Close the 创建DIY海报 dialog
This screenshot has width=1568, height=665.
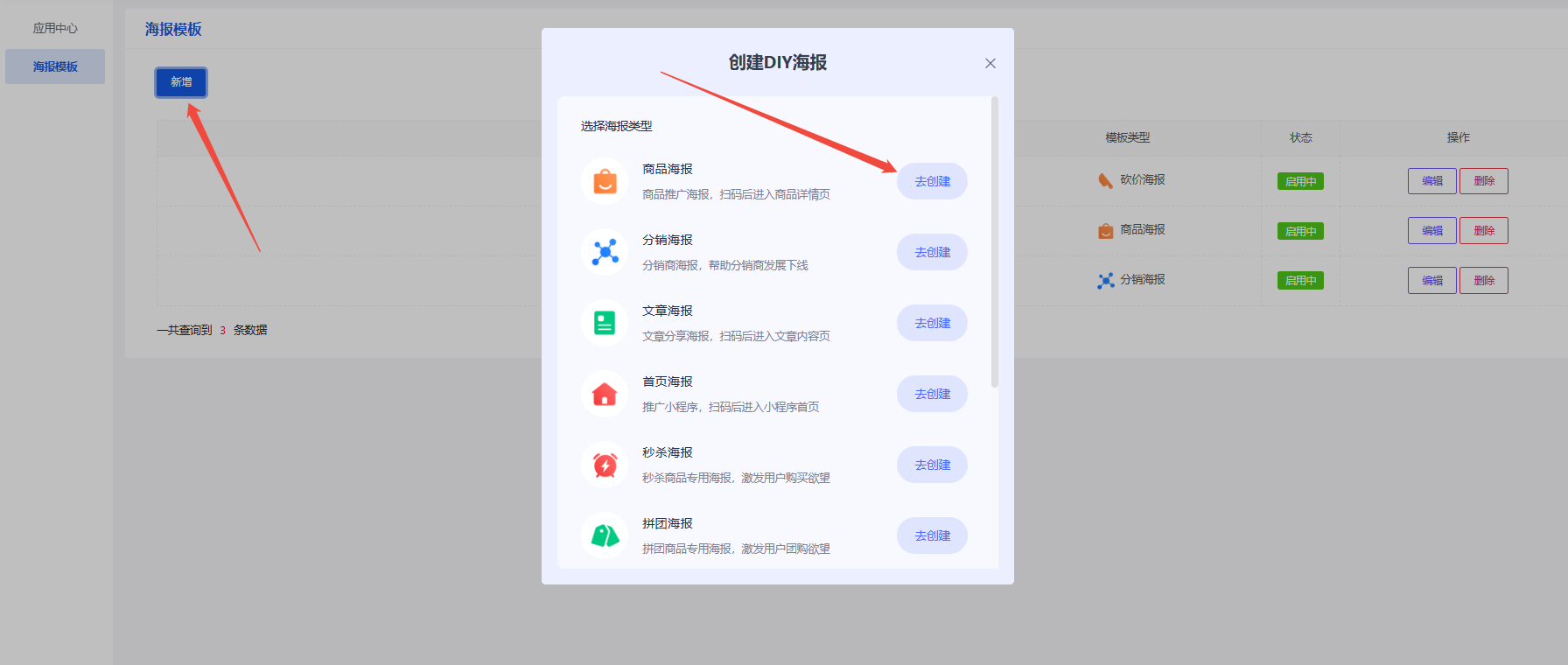click(x=990, y=63)
